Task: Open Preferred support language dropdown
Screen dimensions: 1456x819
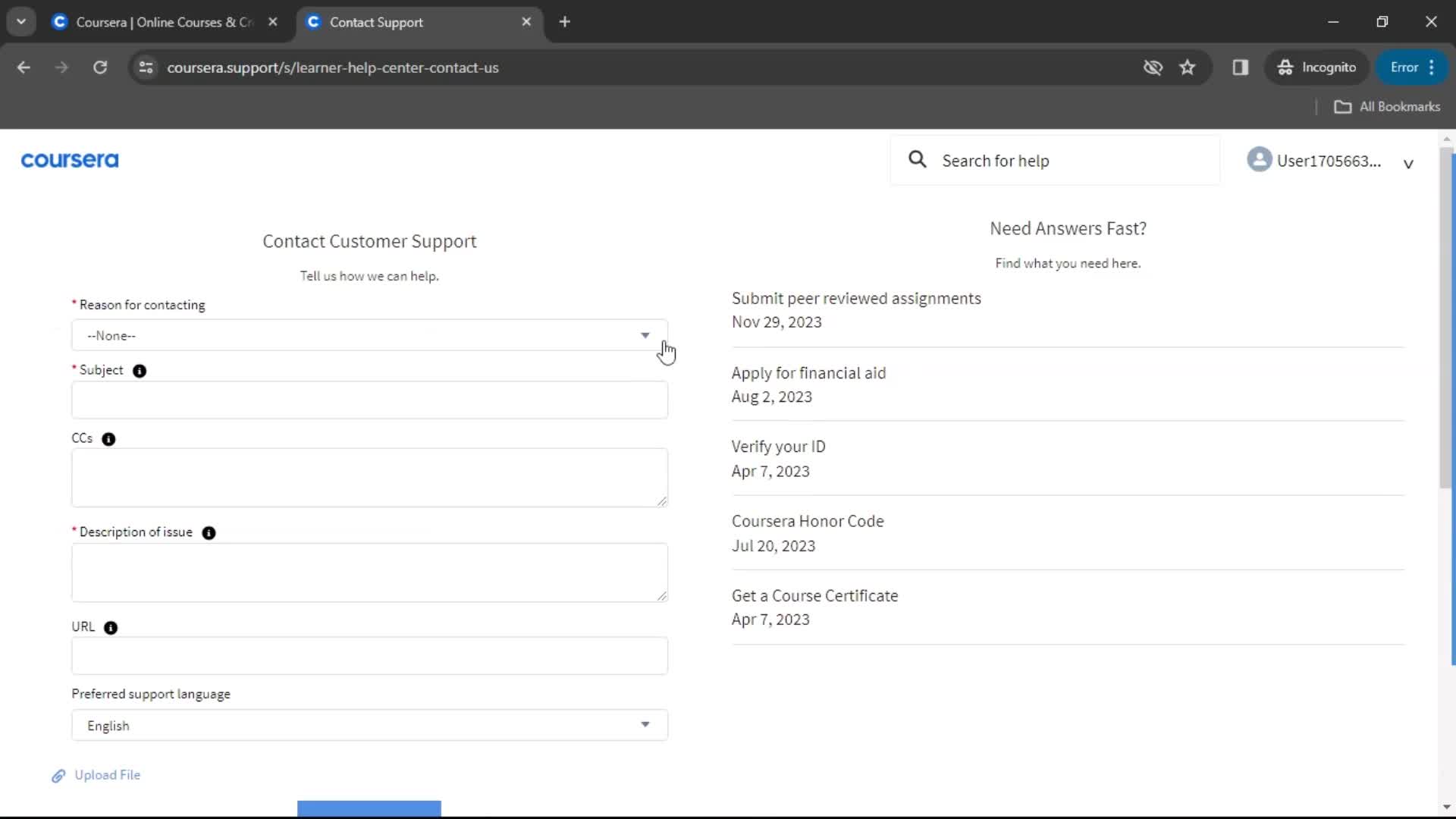Action: (x=369, y=726)
